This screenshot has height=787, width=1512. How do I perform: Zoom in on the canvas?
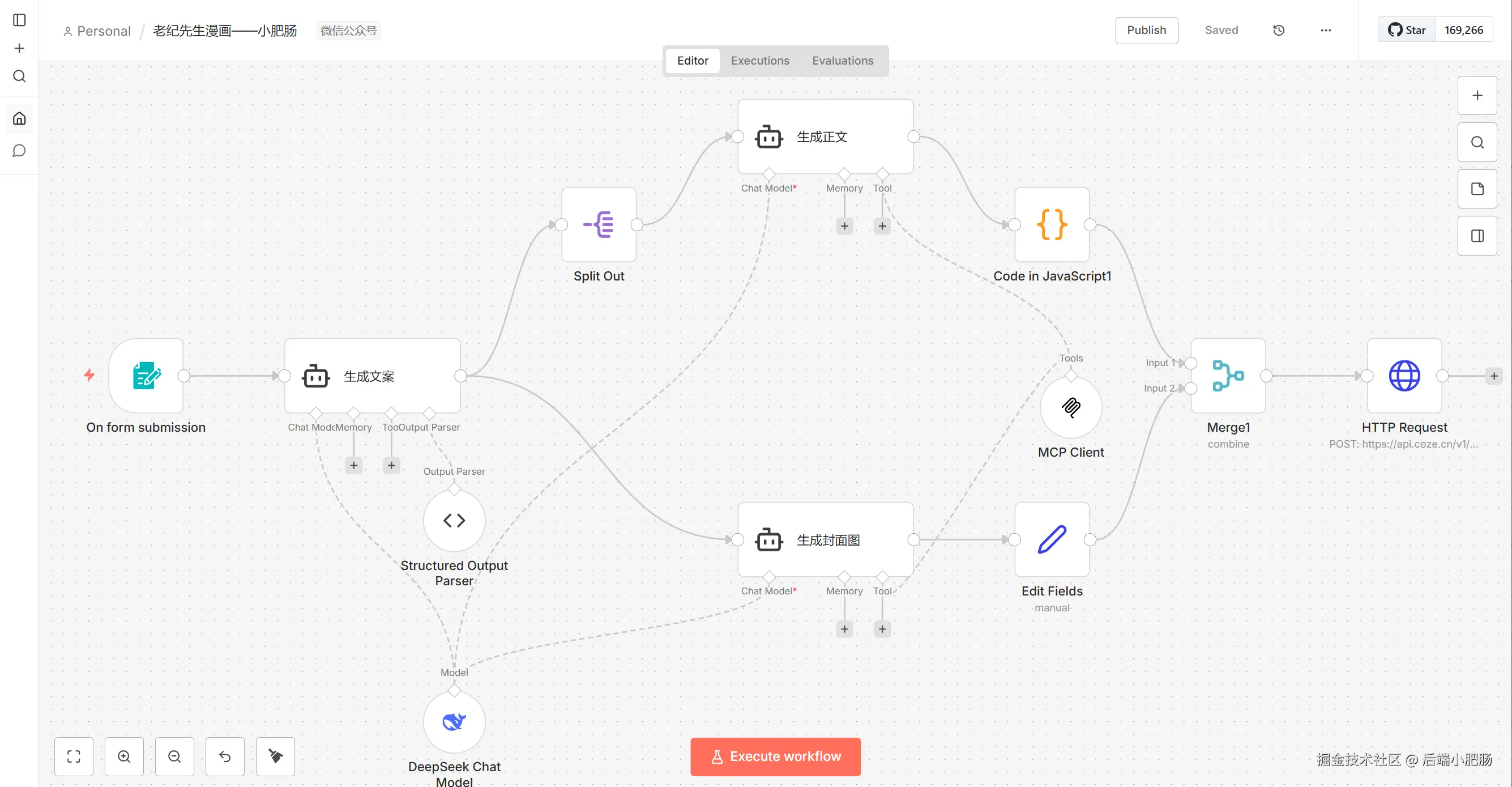tap(124, 756)
